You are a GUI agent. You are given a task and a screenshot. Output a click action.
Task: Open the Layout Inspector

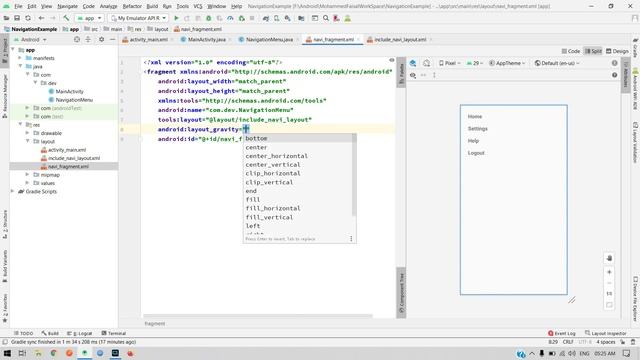click(606, 333)
